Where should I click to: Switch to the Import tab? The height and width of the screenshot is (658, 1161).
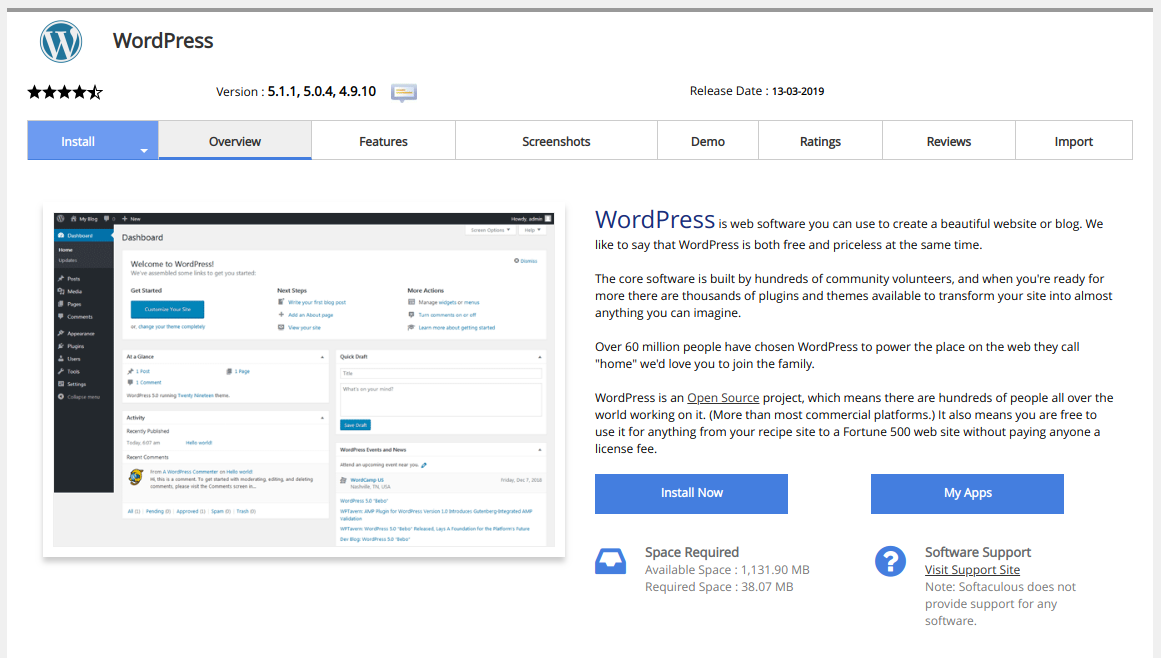1074,141
